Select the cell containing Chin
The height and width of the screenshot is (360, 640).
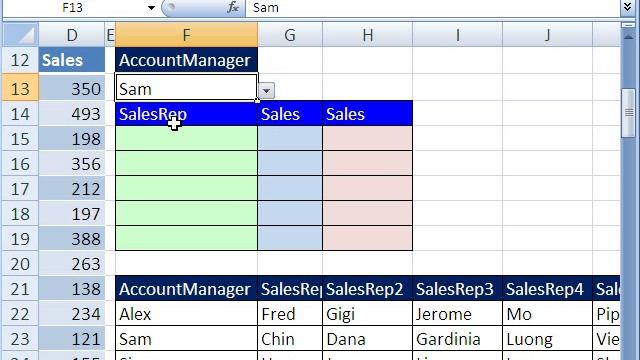[x=290, y=339]
